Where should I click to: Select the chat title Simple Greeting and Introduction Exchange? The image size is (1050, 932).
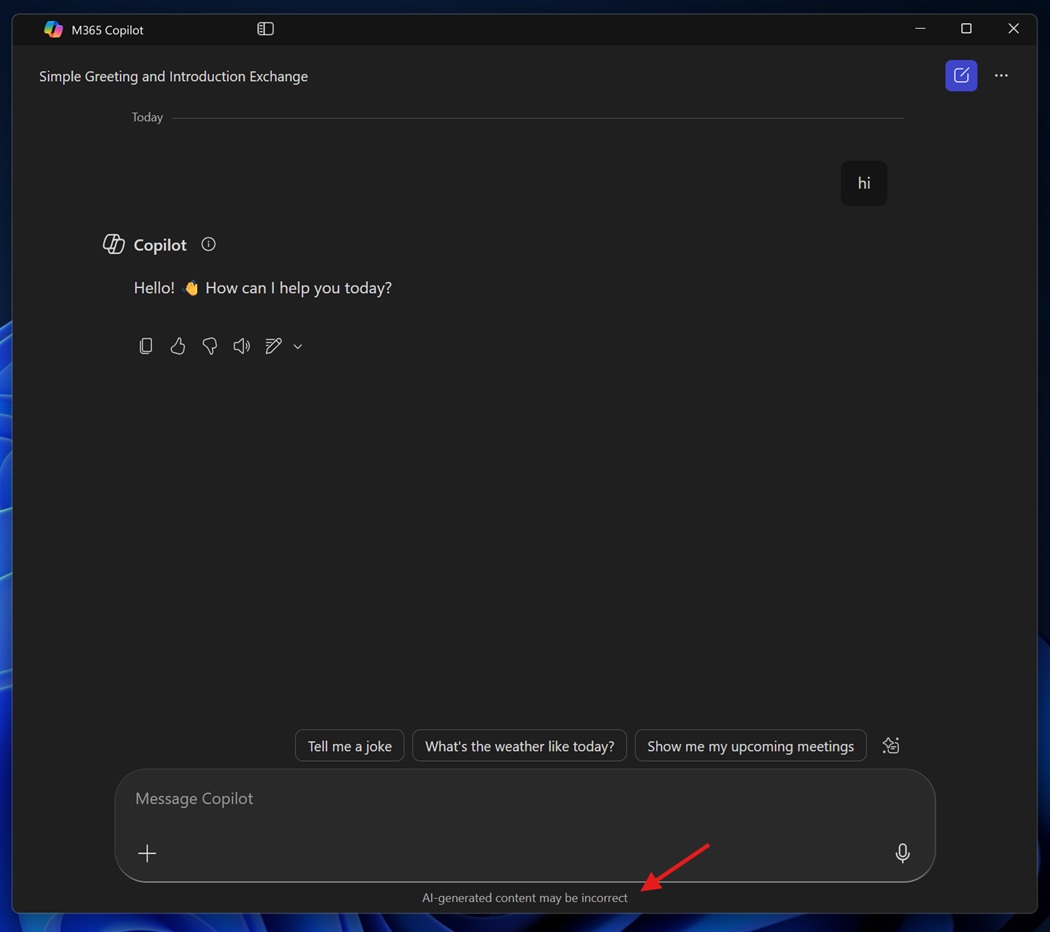pos(173,76)
